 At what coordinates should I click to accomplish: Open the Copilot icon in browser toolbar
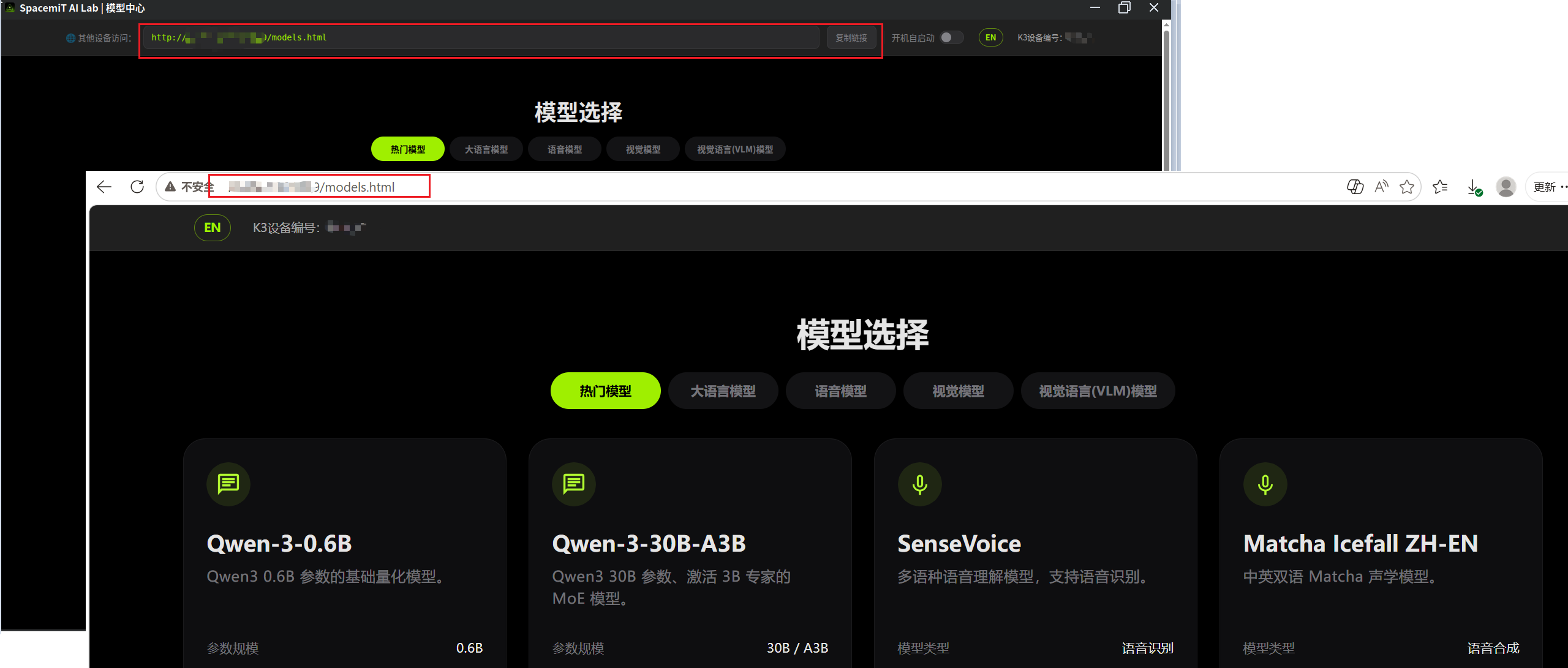point(1355,187)
